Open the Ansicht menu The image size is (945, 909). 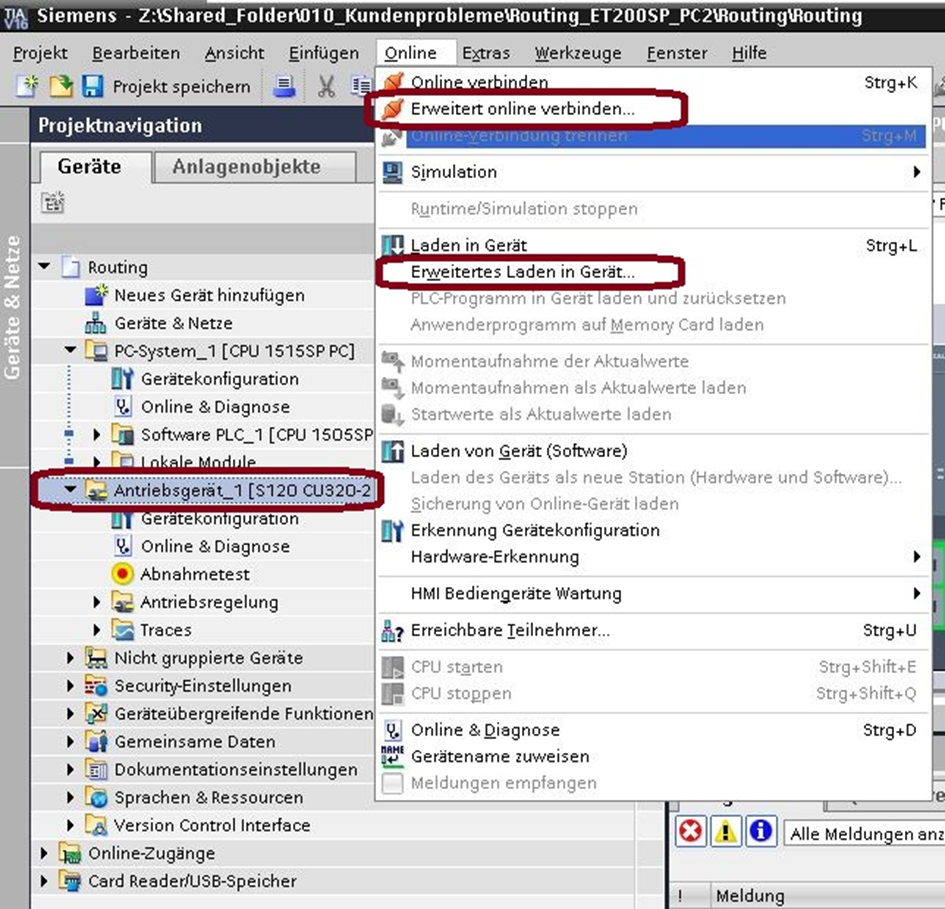(234, 53)
